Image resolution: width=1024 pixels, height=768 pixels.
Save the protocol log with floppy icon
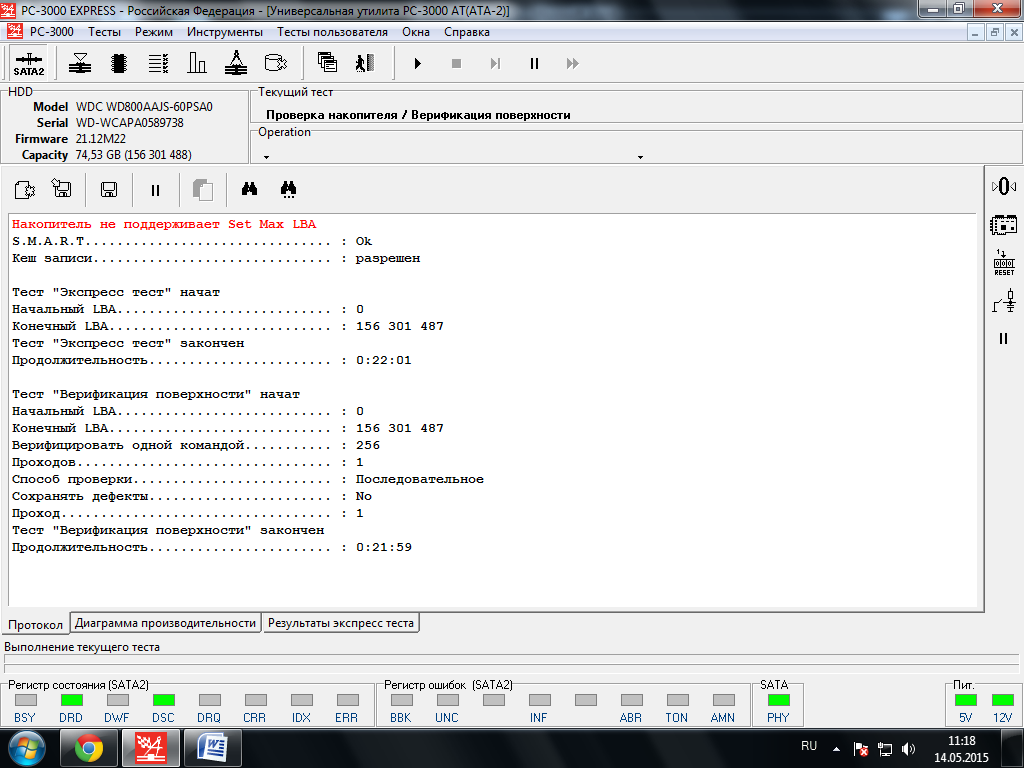click(109, 190)
